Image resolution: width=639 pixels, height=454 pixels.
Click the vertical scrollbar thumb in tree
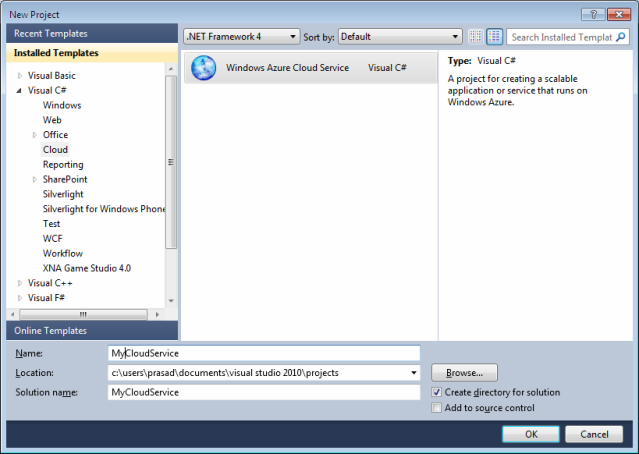171,162
